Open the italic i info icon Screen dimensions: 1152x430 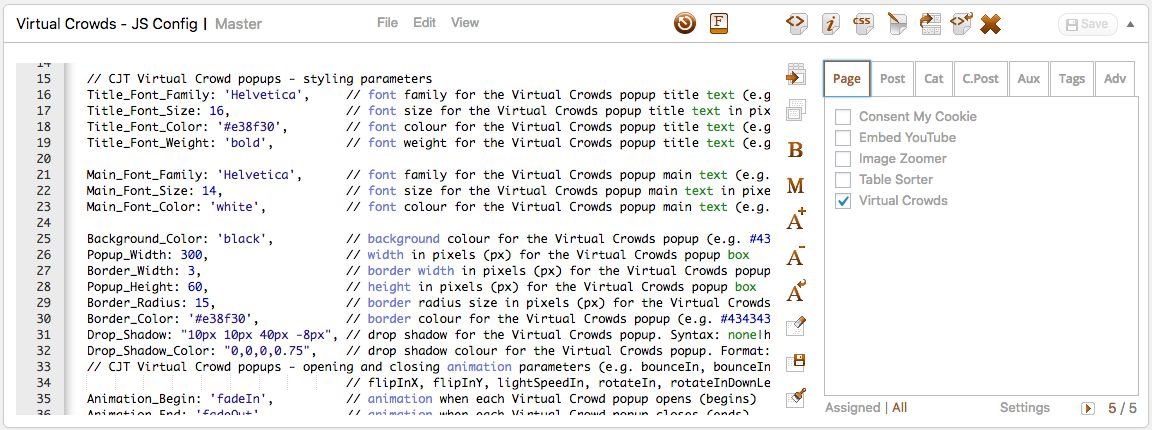[x=830, y=24]
